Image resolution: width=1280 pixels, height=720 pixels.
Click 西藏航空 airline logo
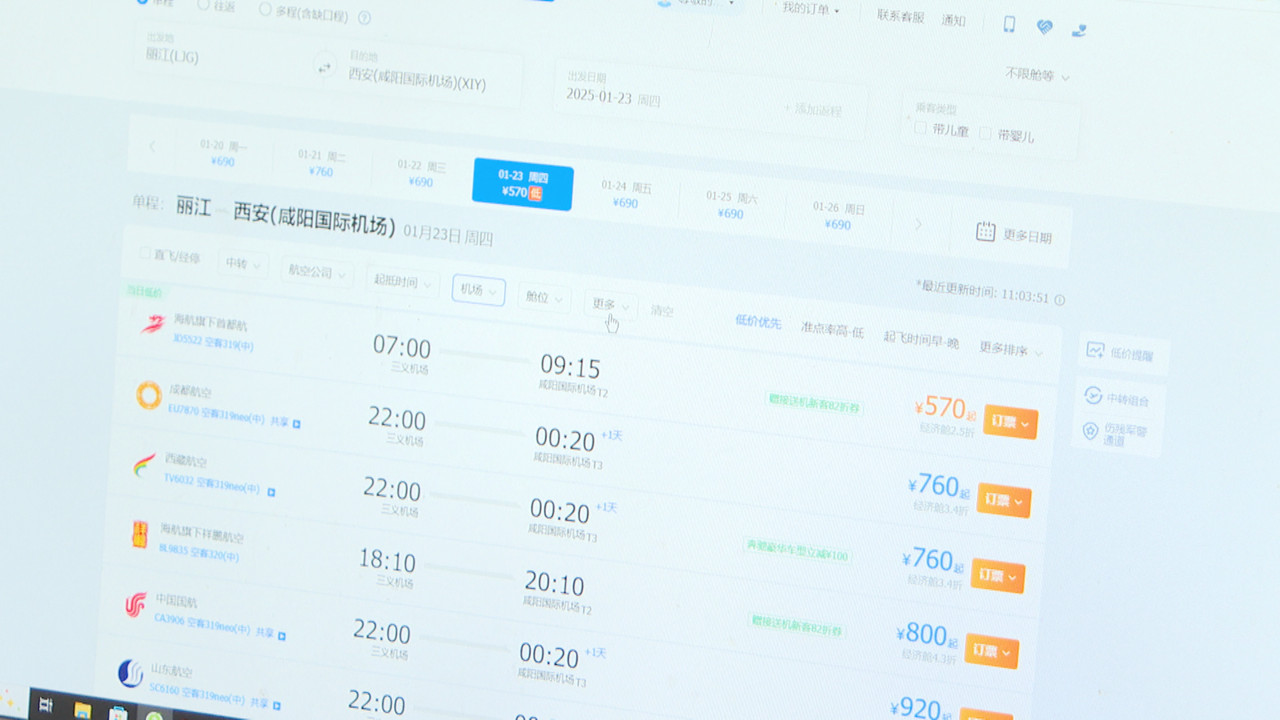tap(144, 465)
